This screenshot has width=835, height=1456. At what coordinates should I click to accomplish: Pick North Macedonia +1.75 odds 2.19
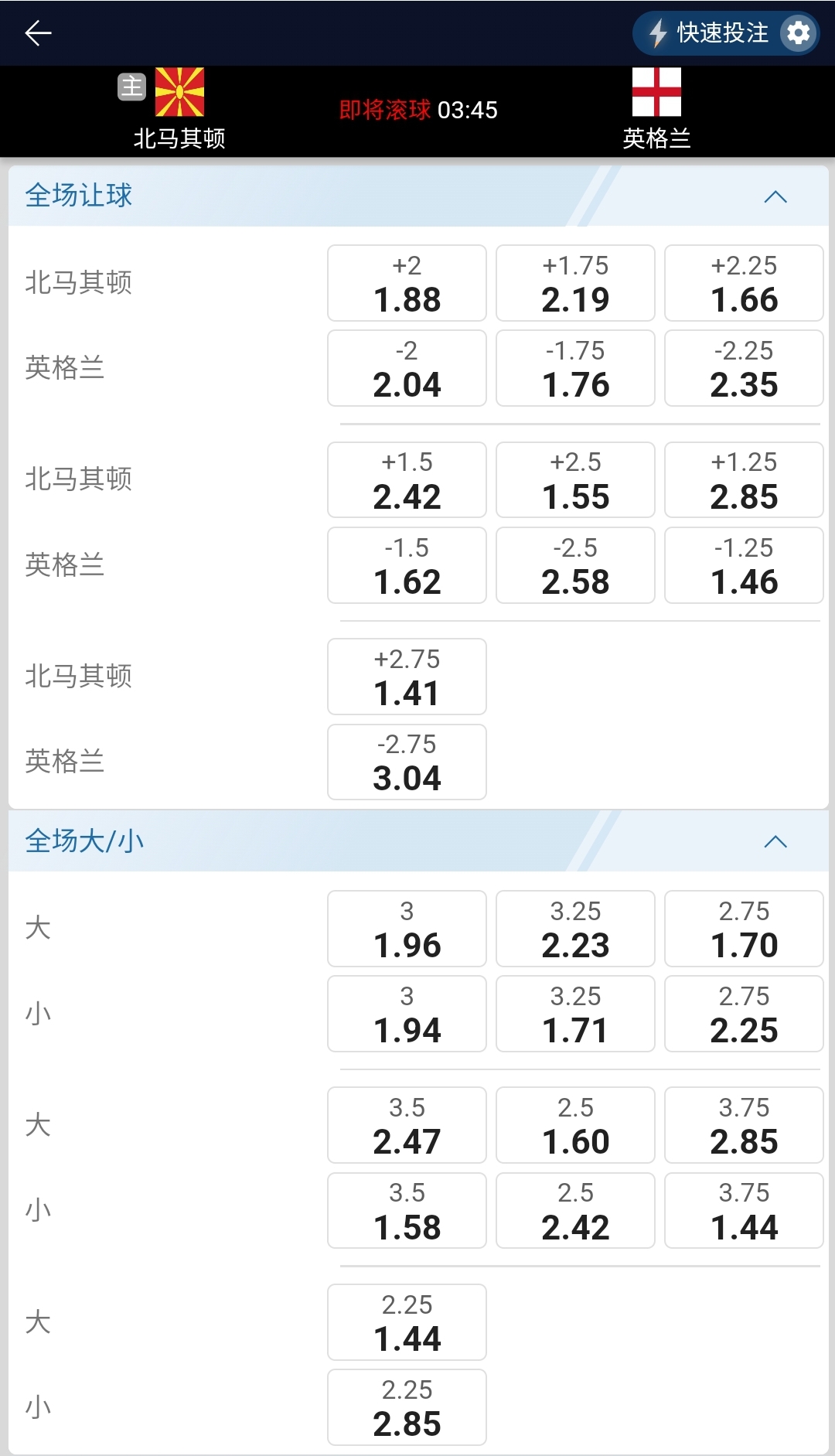click(x=575, y=284)
